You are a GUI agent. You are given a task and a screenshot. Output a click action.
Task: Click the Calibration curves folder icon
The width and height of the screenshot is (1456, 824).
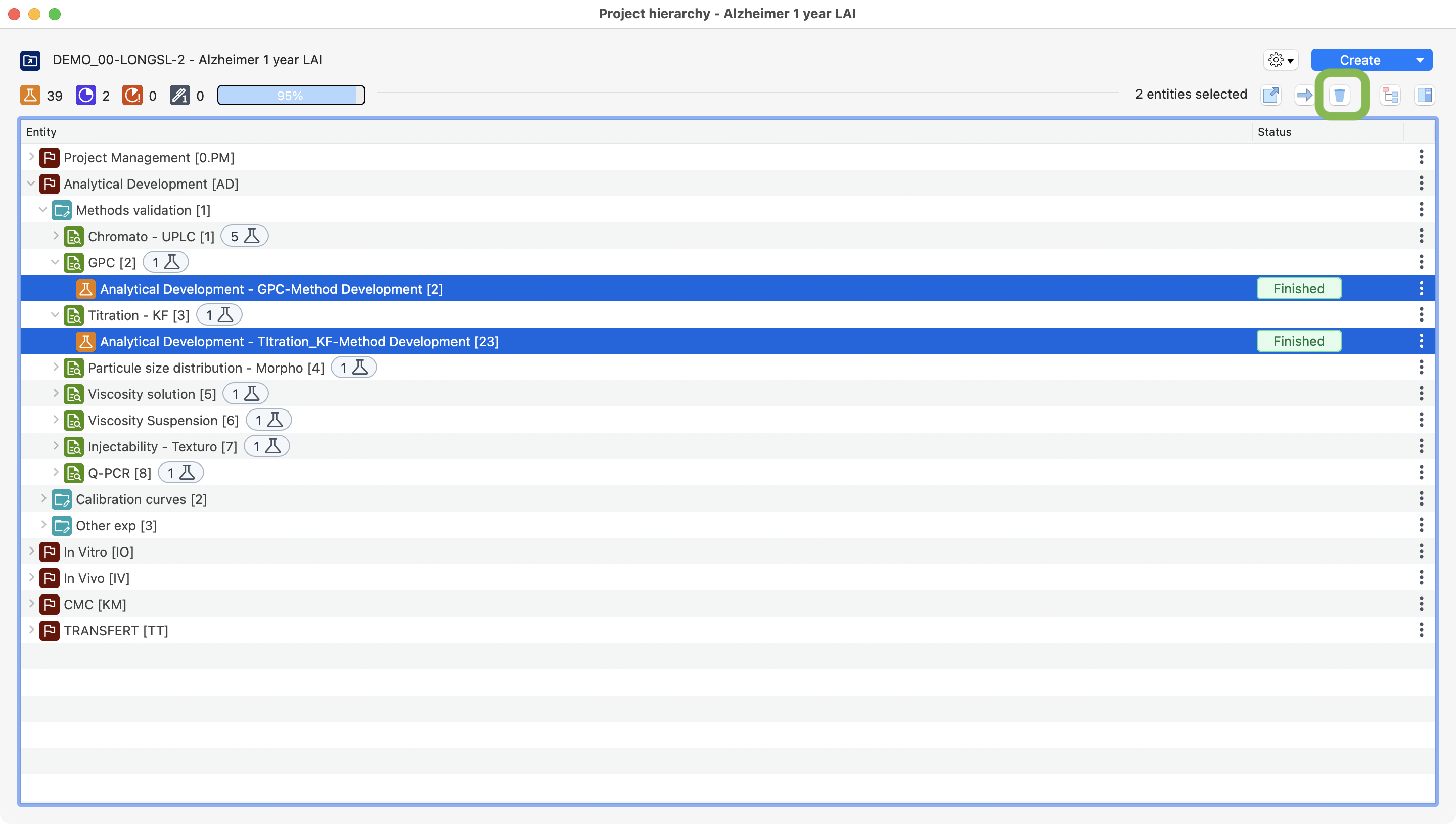pyautogui.click(x=62, y=499)
